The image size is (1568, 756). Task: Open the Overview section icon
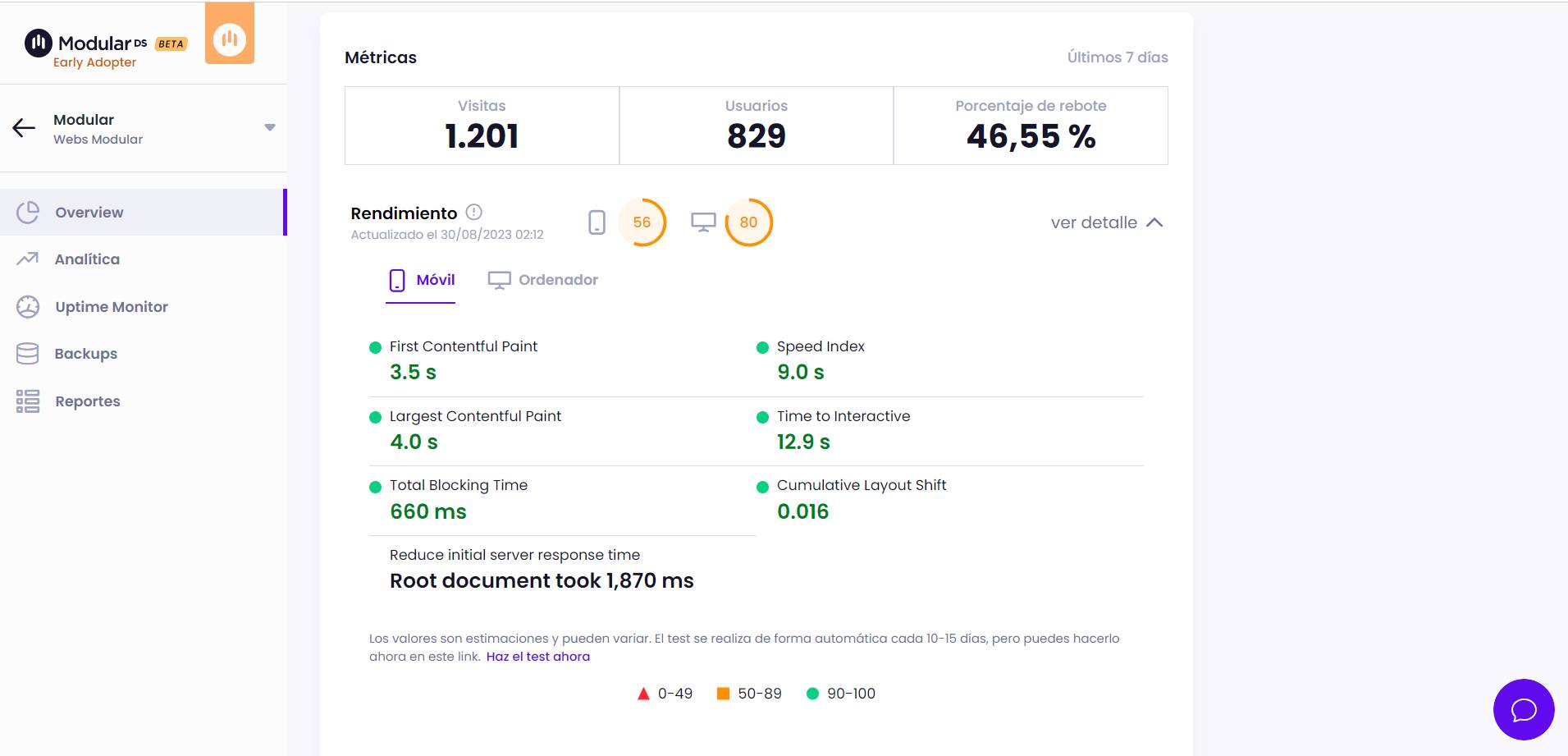[28, 211]
